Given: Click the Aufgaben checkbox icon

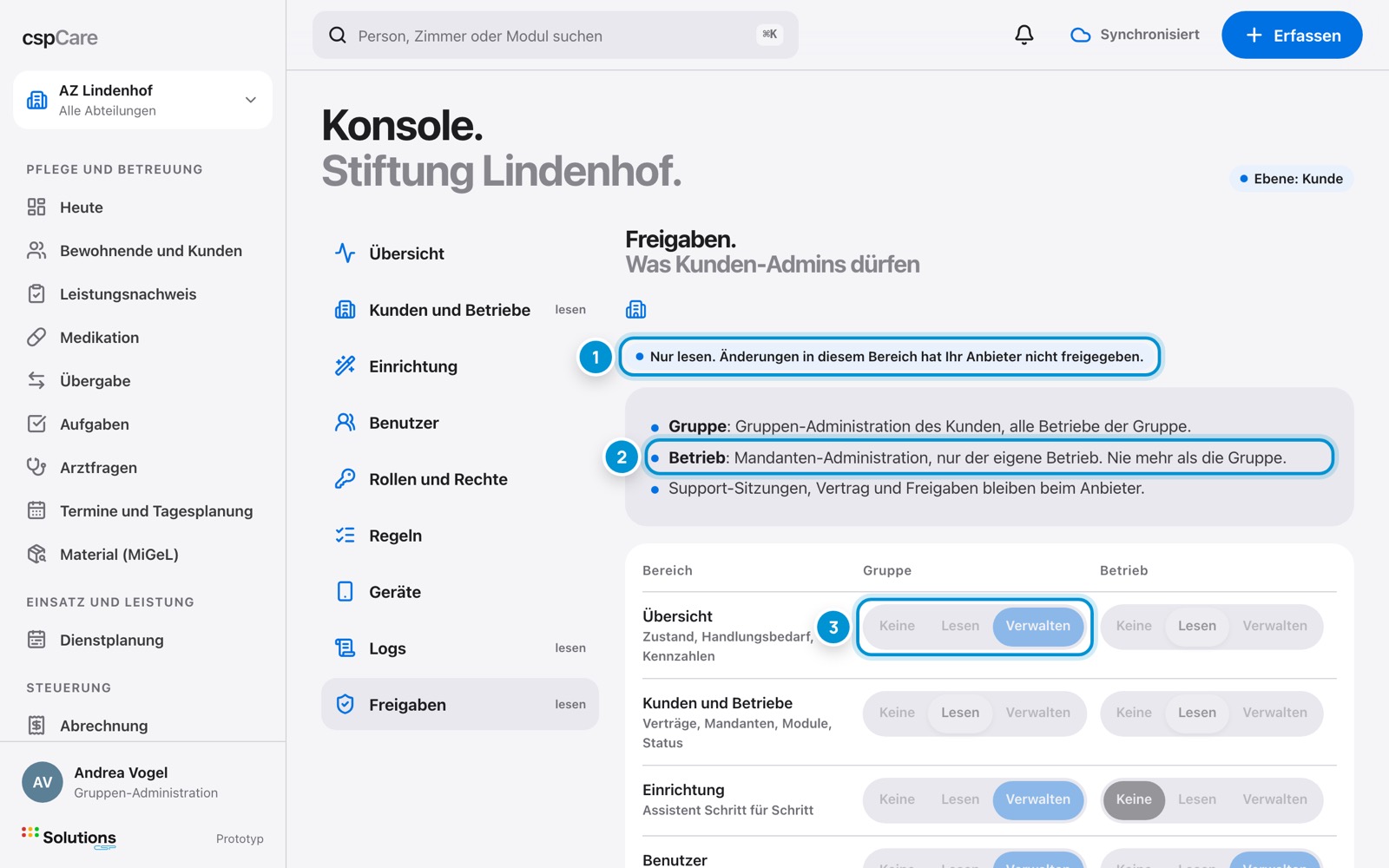Looking at the screenshot, I should coord(36,424).
